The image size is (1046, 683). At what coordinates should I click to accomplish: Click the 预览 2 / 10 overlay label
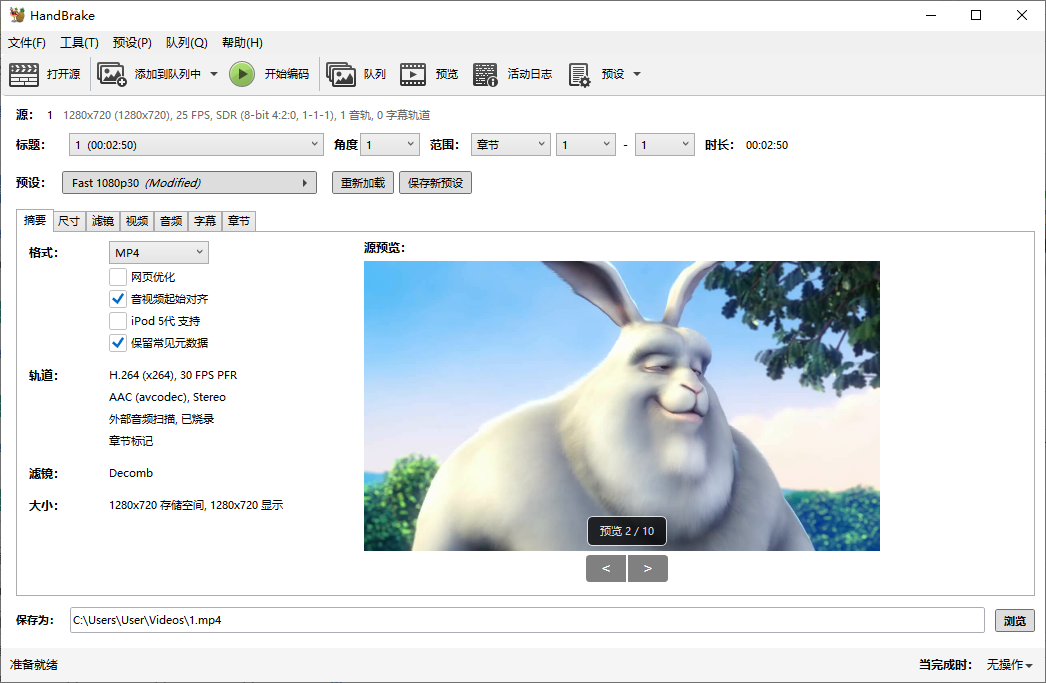627,531
